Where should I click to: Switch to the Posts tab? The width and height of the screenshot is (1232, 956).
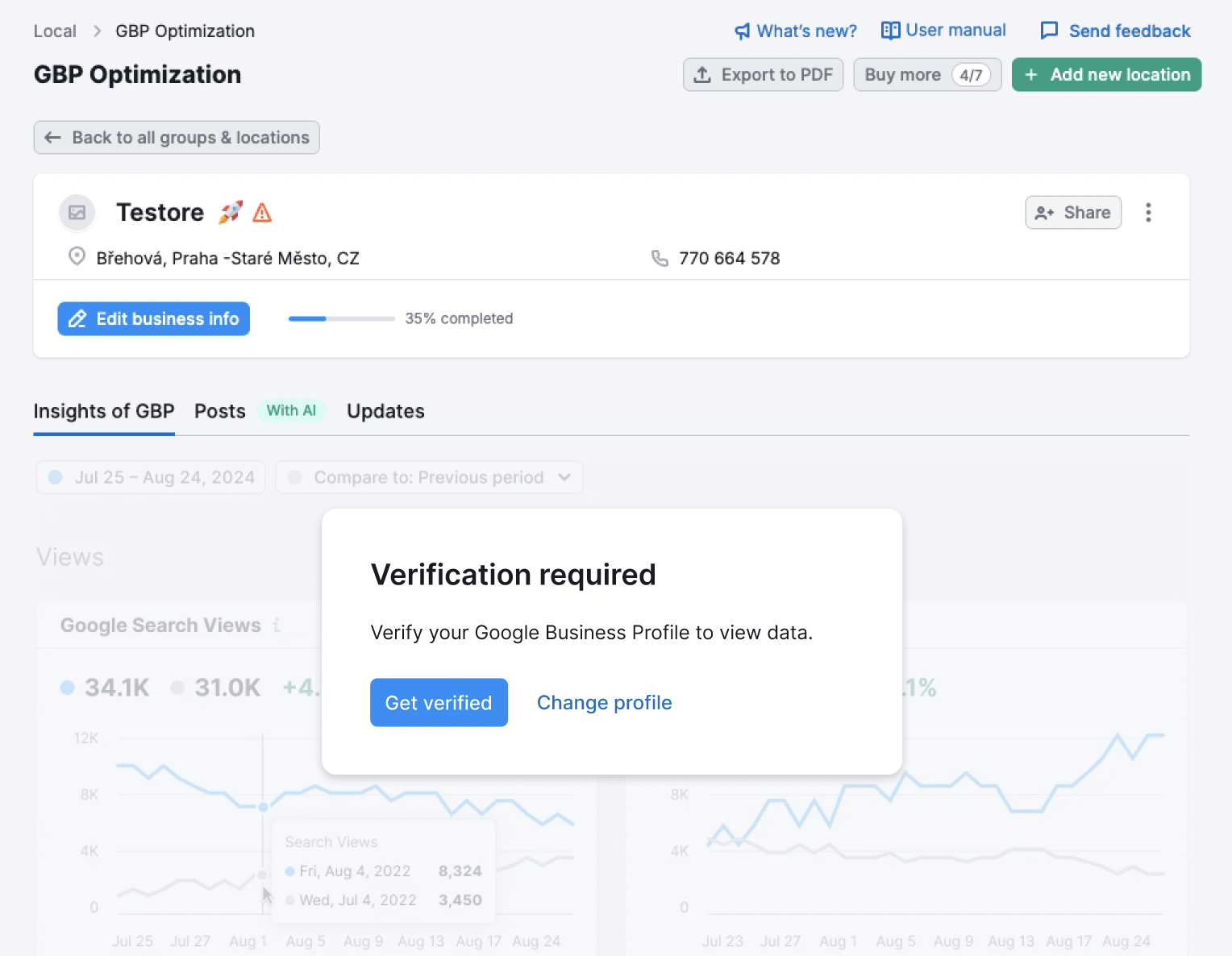[x=219, y=411]
